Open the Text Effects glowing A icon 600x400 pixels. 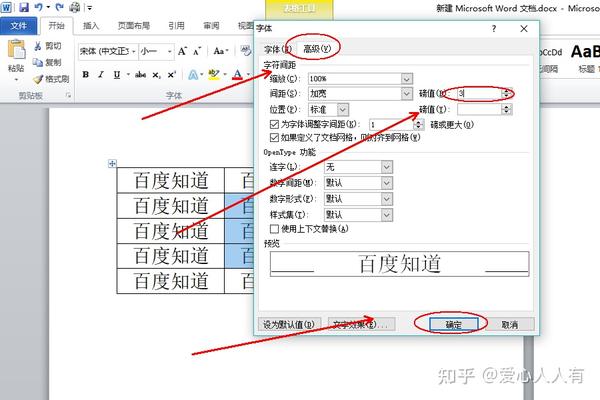pyautogui.click(x=193, y=75)
